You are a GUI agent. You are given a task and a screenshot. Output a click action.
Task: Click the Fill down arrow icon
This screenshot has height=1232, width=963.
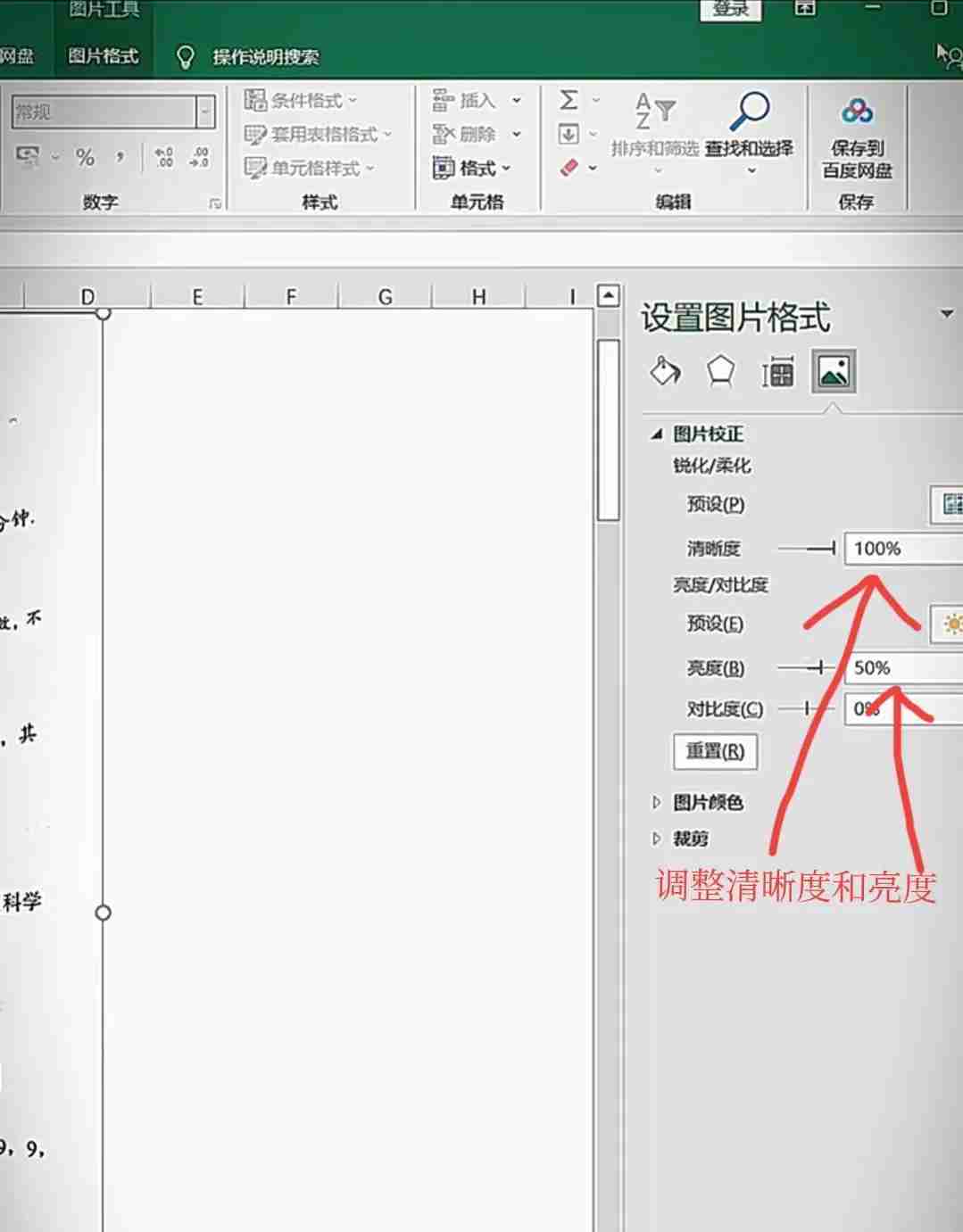[x=569, y=135]
